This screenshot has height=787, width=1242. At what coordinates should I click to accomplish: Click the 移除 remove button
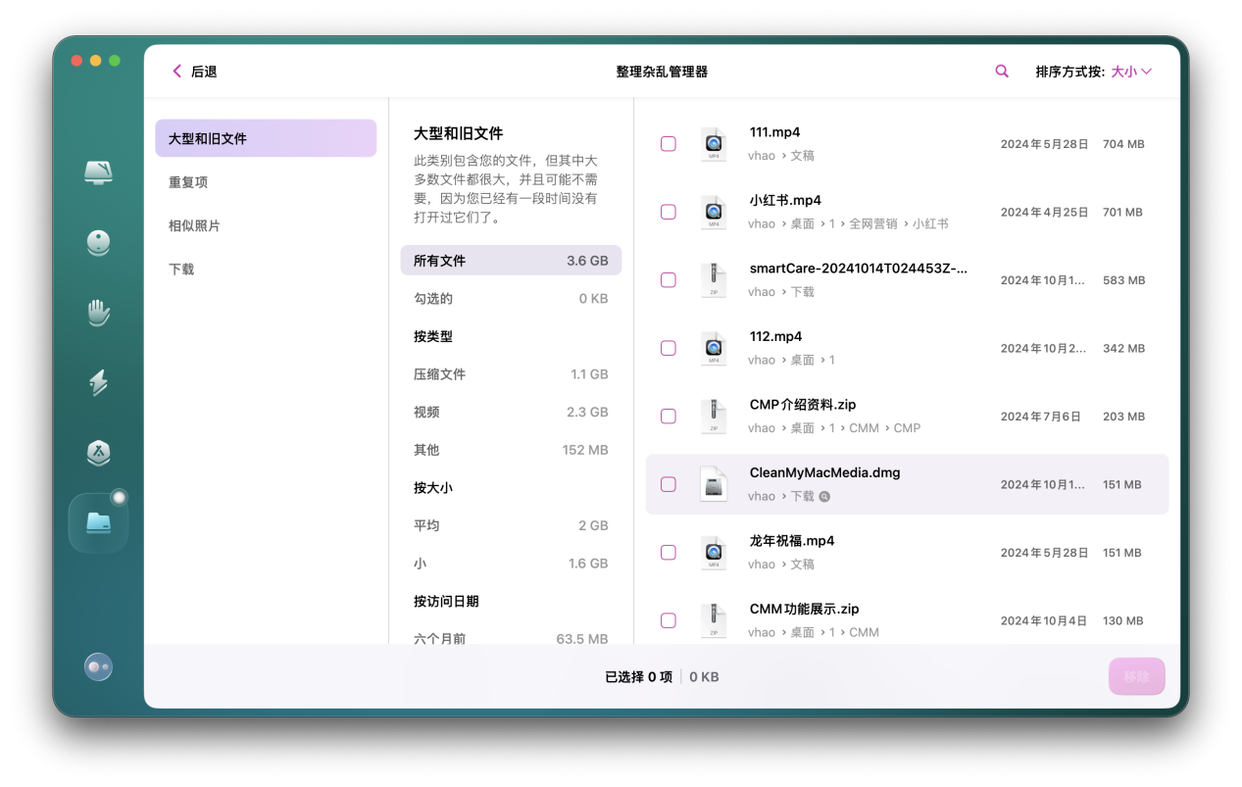tap(1136, 676)
